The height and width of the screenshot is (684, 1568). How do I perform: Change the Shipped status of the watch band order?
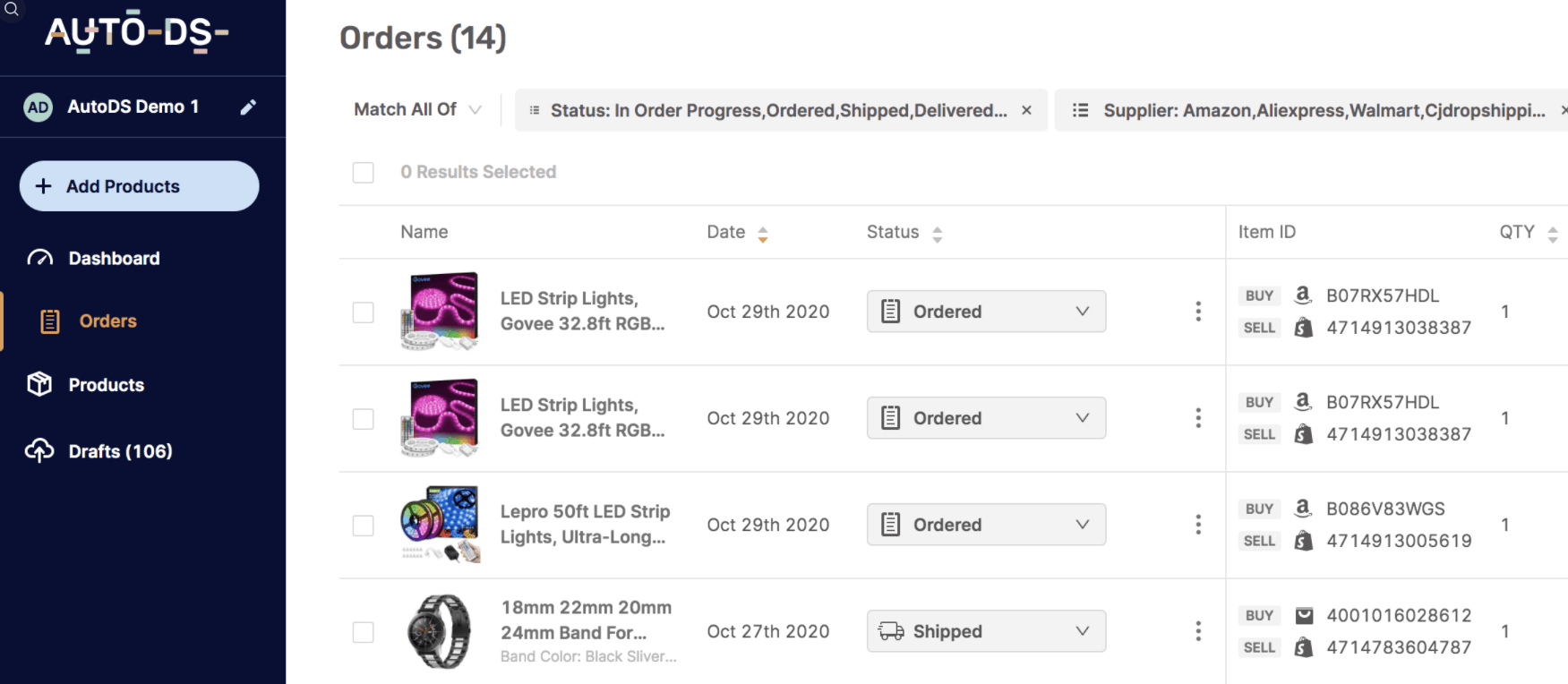pyautogui.click(x=986, y=631)
